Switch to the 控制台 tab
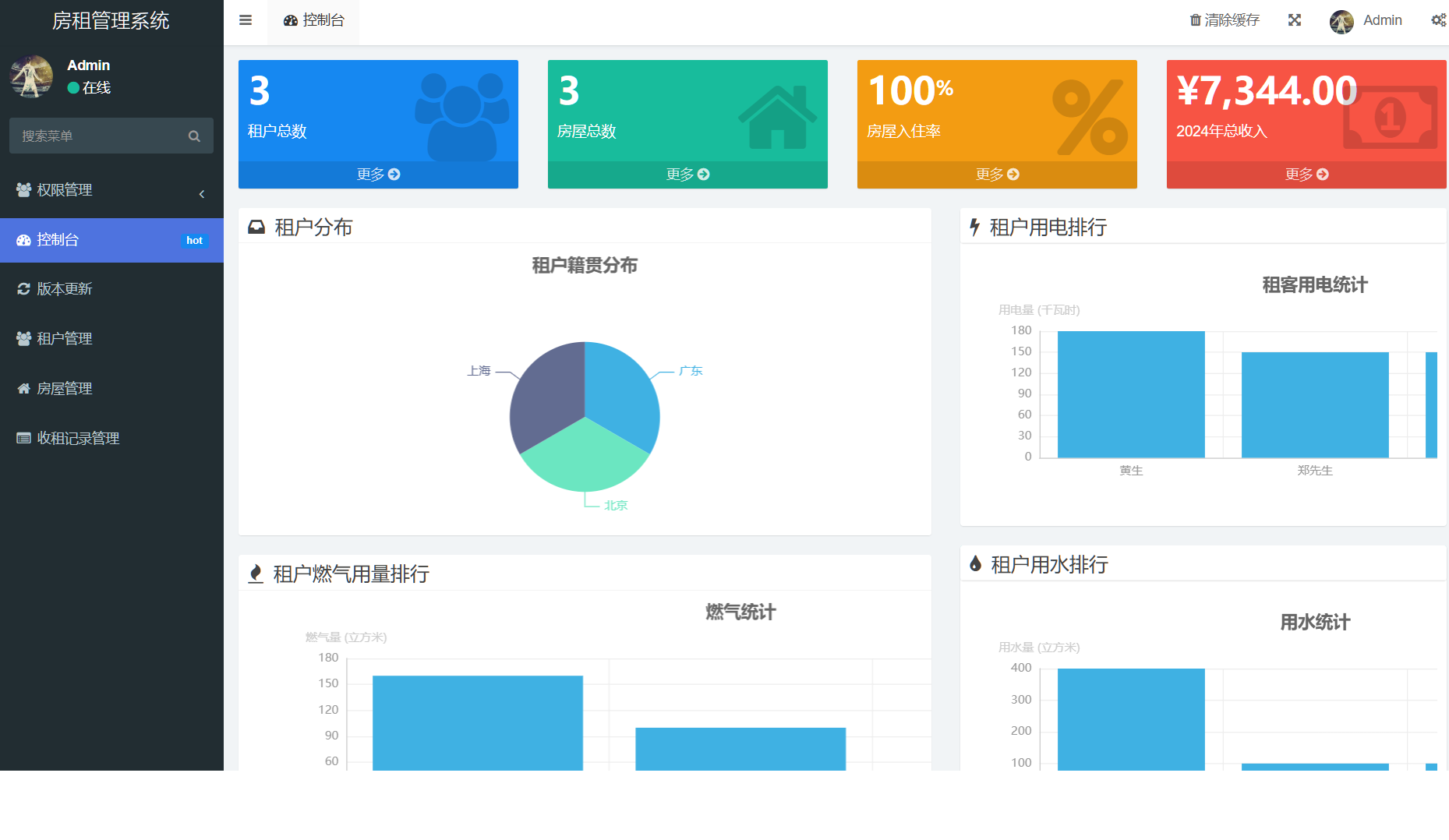 pyautogui.click(x=313, y=21)
